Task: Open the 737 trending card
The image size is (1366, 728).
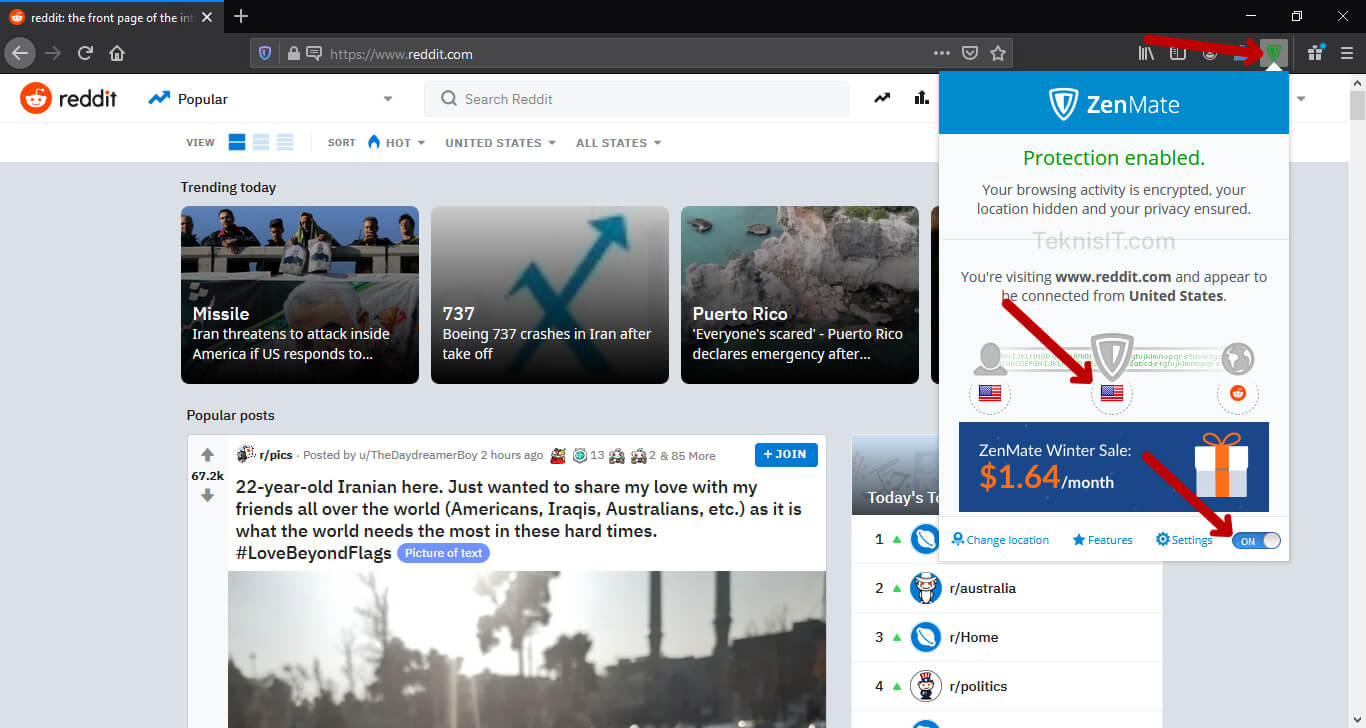Action: (x=550, y=295)
